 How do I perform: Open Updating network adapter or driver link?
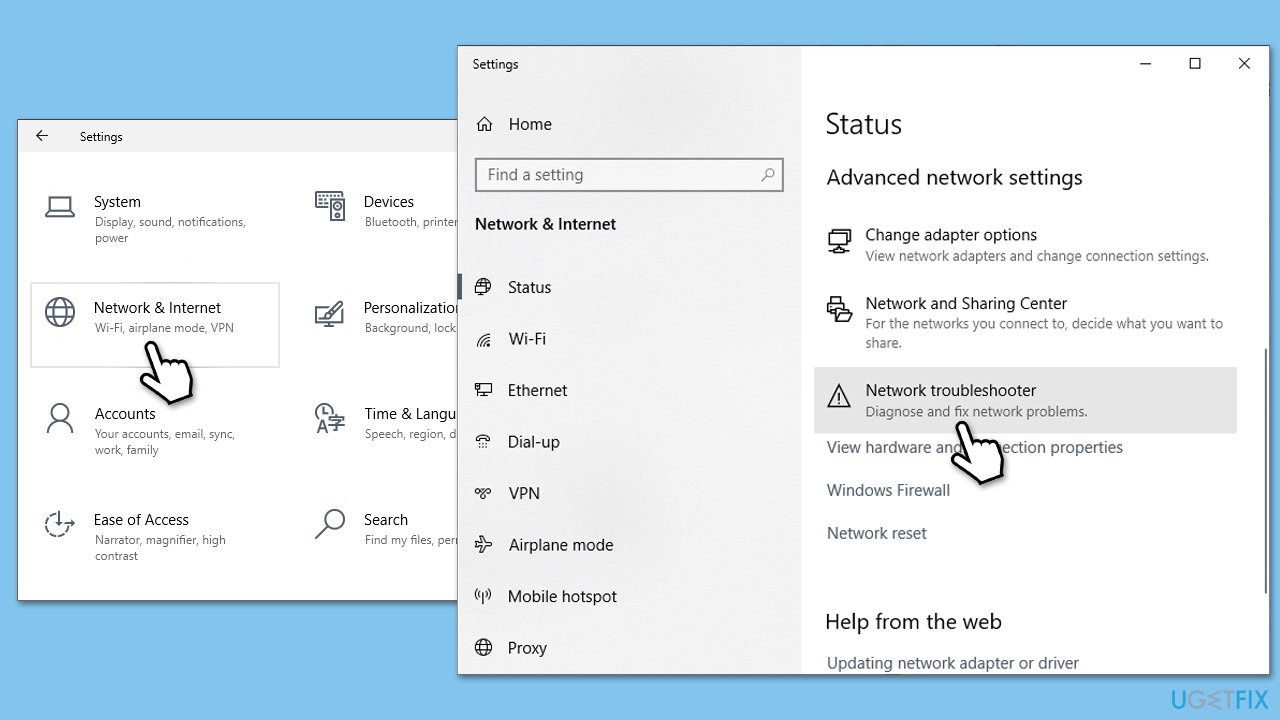[953, 663]
